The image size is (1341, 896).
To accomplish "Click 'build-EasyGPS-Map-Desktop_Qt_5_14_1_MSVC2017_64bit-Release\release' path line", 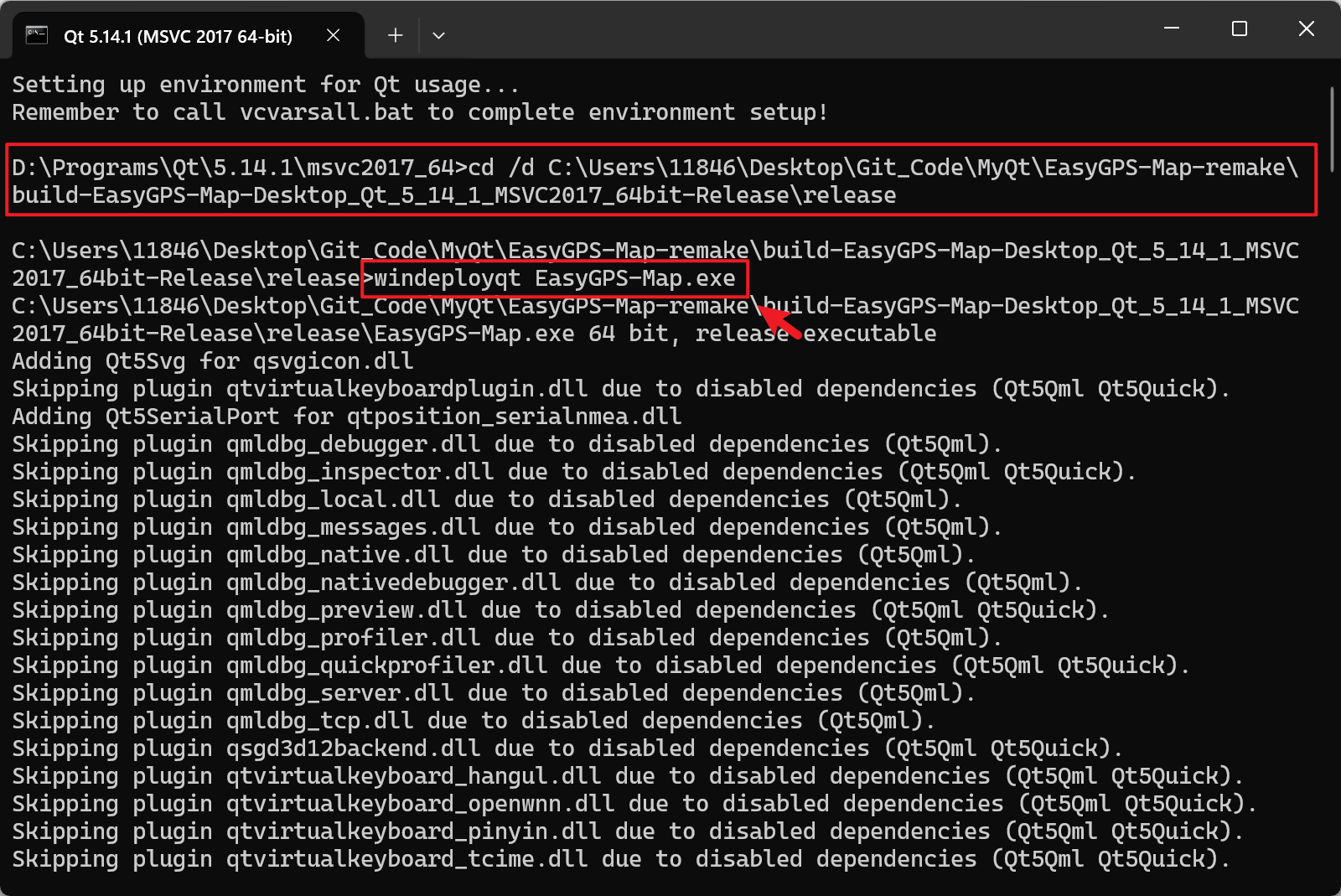I will pos(454,195).
